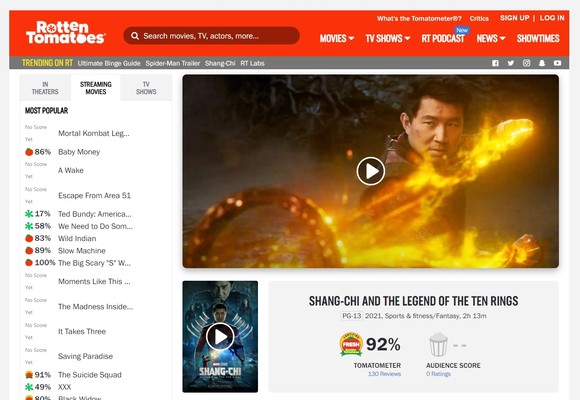Open Spider-Man Trailer trending link
The image size is (580, 400).
point(172,63)
